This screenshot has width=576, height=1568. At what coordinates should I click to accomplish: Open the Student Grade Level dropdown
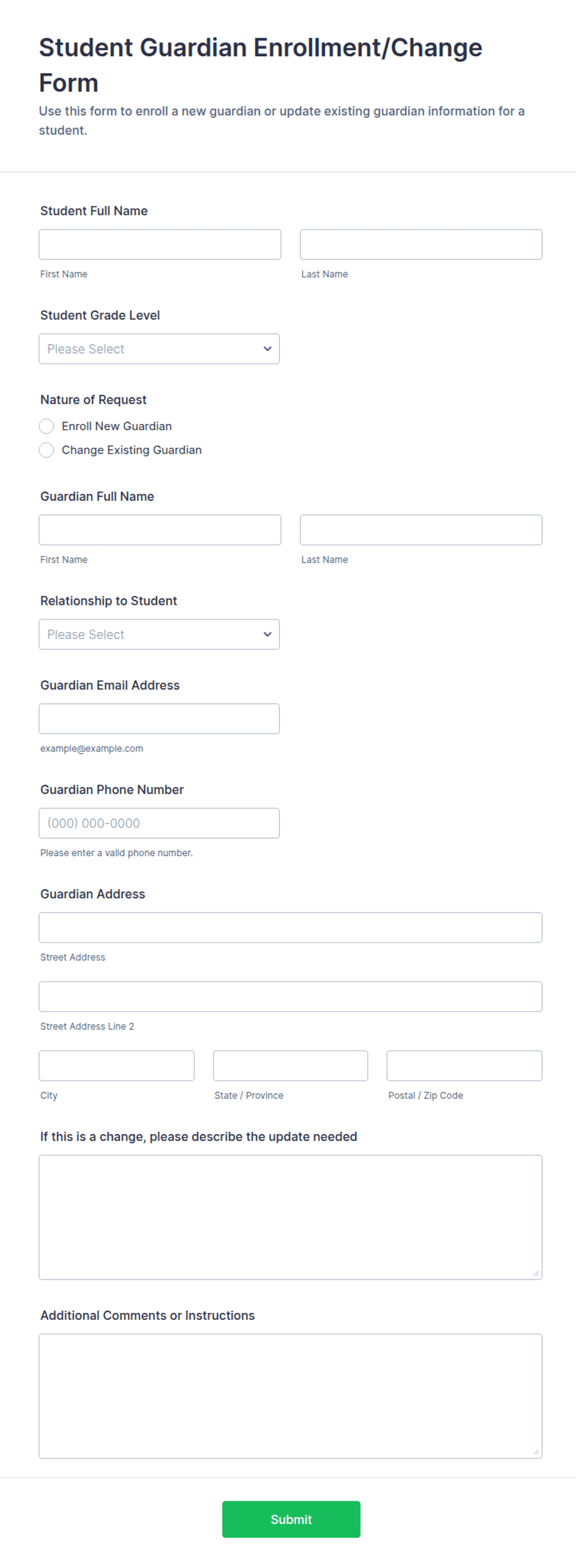(x=159, y=349)
